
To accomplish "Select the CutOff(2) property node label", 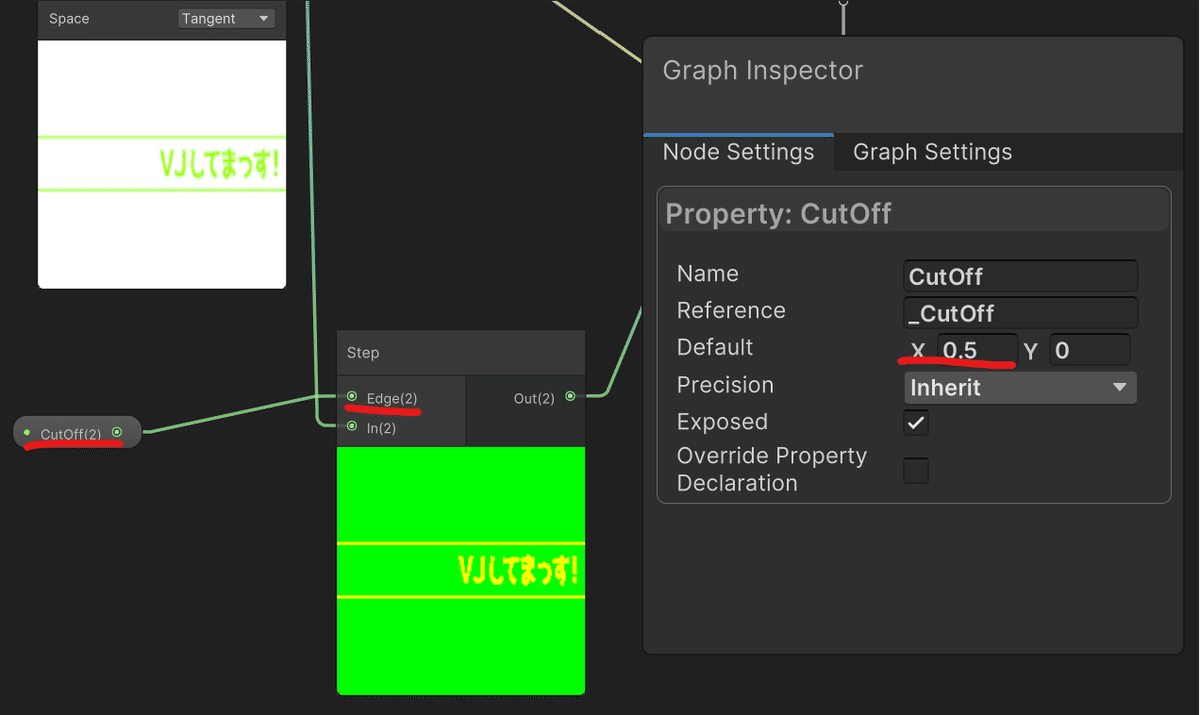I will click(x=71, y=434).
